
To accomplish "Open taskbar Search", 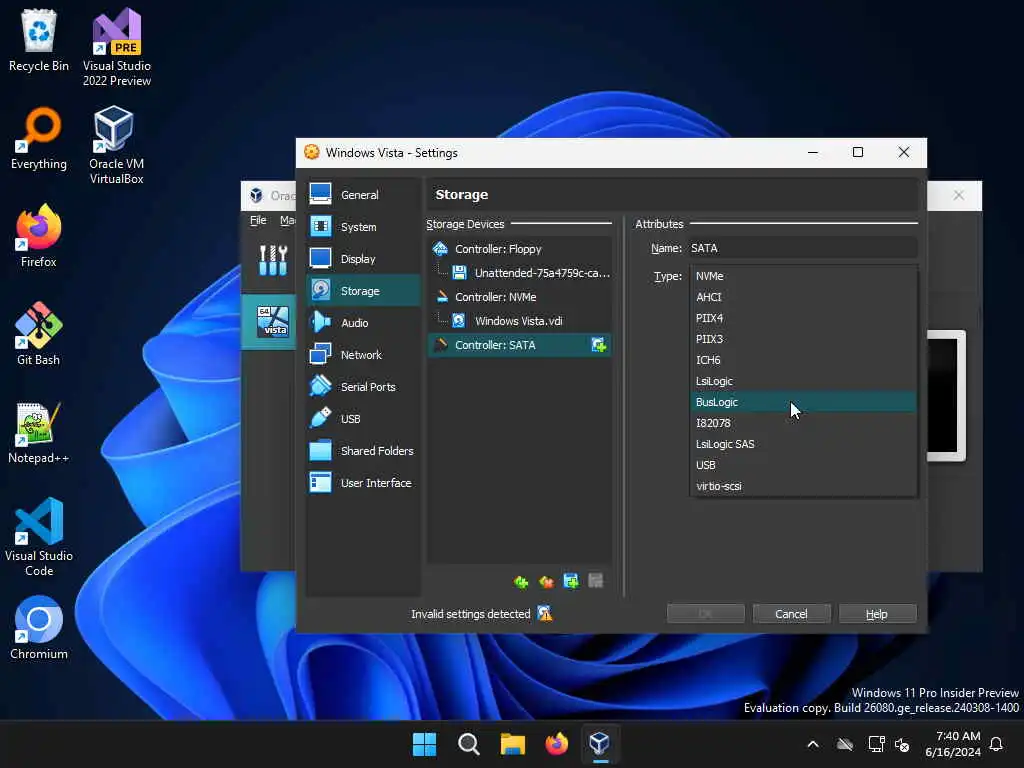I will pos(468,744).
